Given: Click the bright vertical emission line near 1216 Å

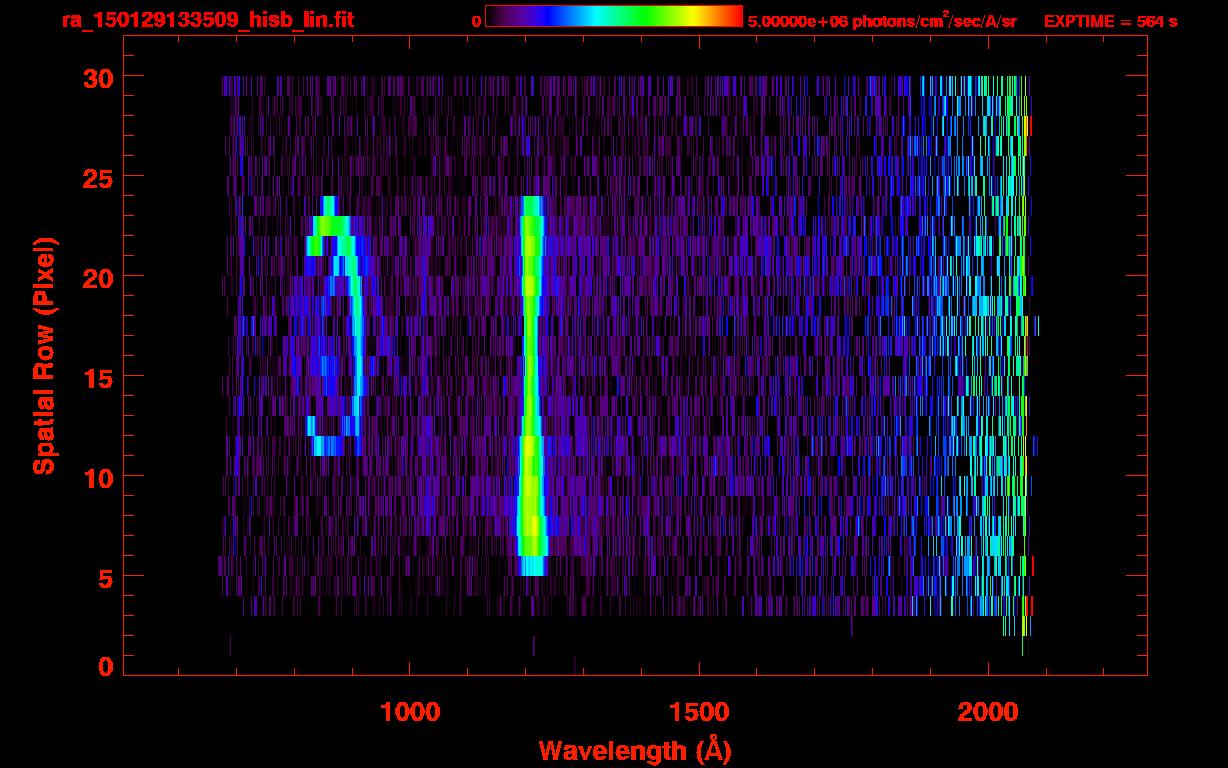Looking at the screenshot, I should 531,386.
